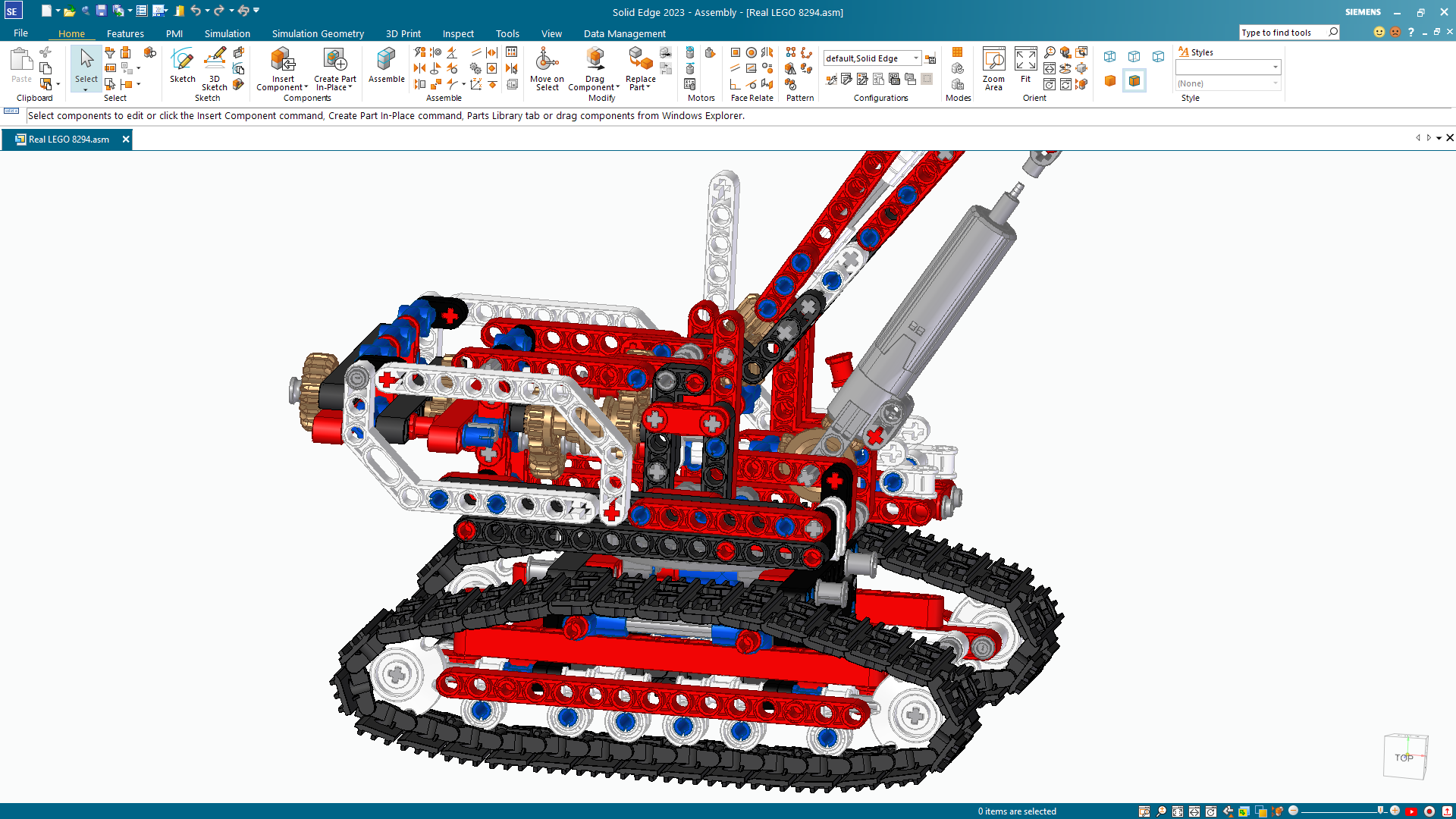Toggle the filter funnel icon in Select group
Image resolution: width=1456 pixels, height=819 pixels.
pyautogui.click(x=110, y=52)
